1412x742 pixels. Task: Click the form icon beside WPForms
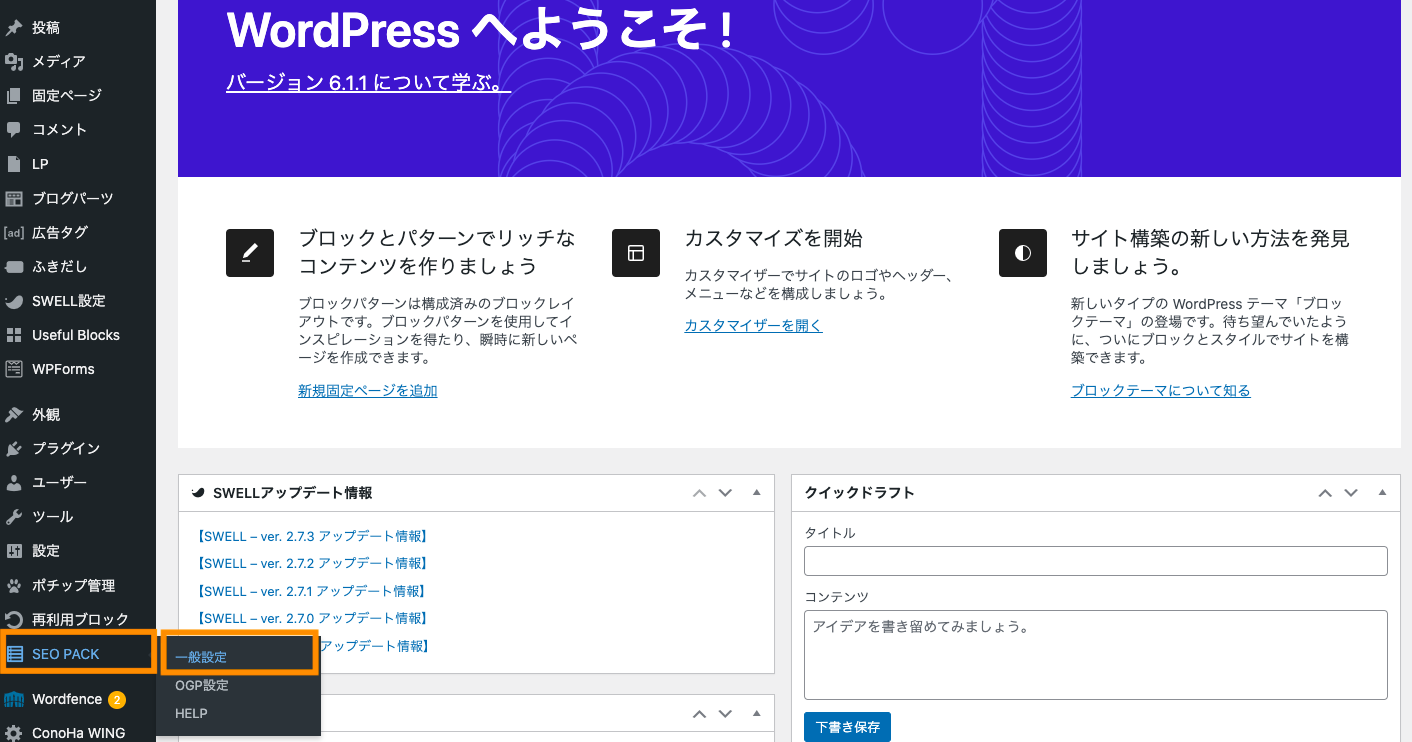pos(14,369)
